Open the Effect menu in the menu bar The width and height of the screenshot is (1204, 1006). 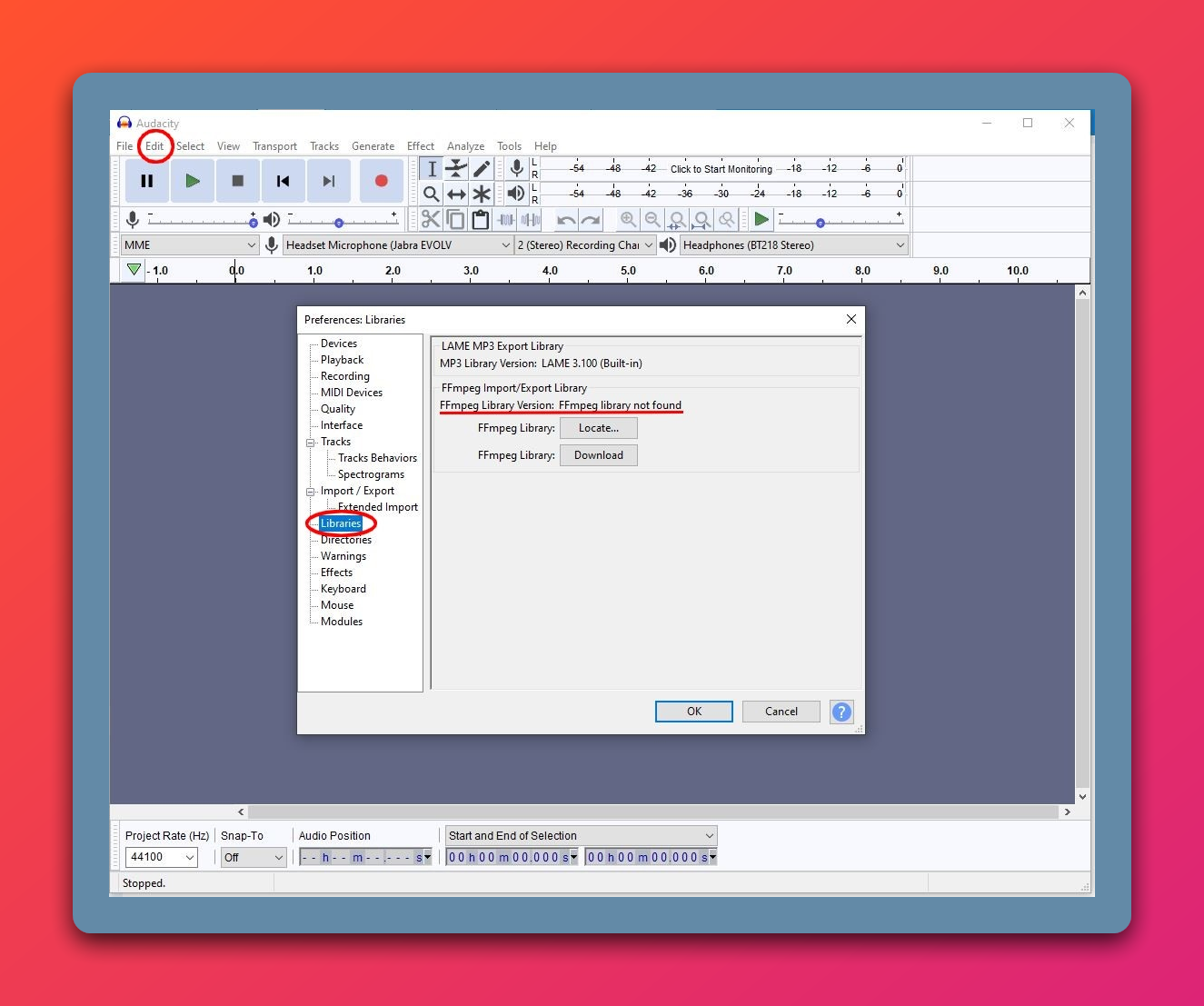(421, 146)
